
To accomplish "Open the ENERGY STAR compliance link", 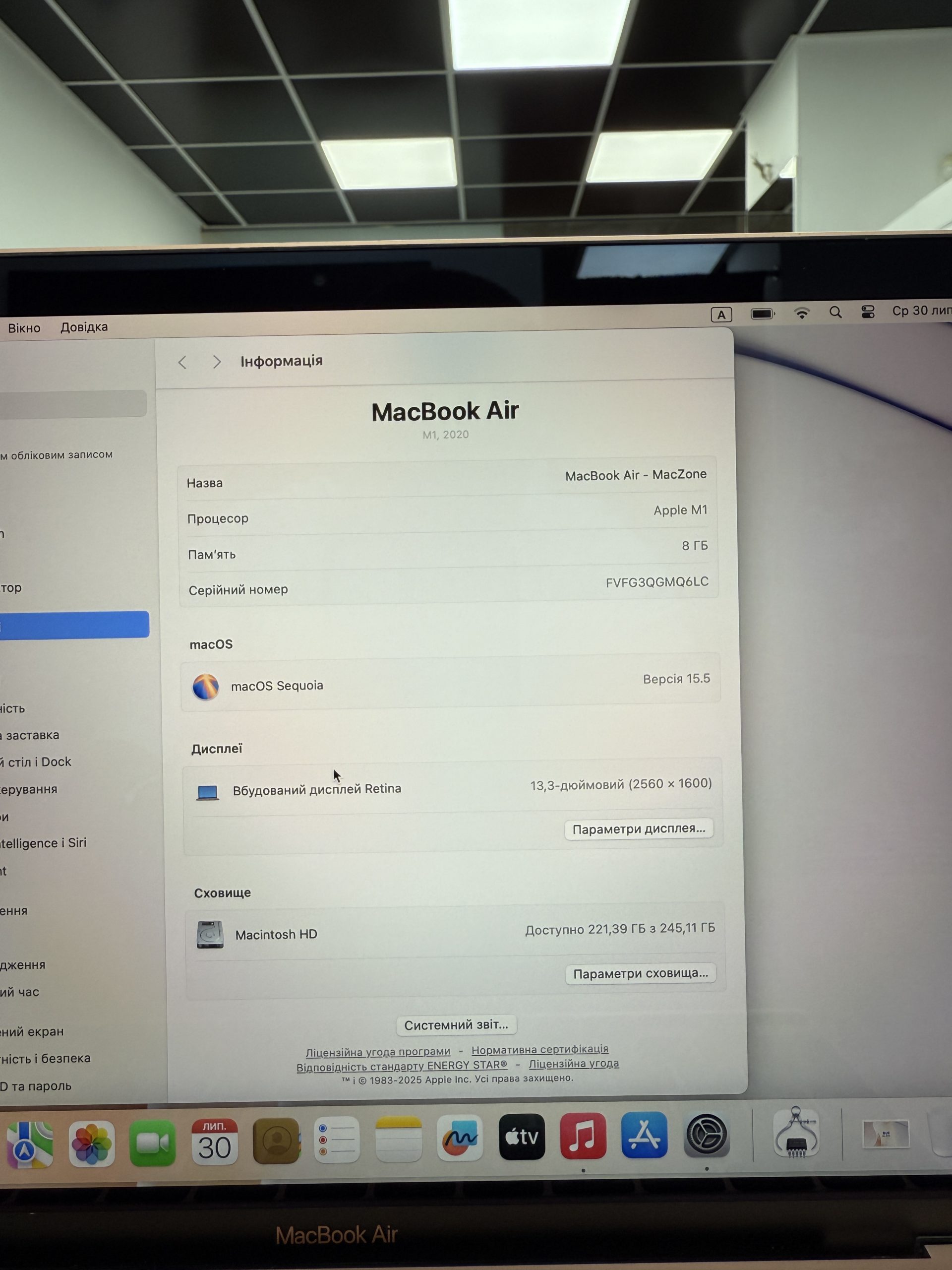I will pyautogui.click(x=402, y=1066).
